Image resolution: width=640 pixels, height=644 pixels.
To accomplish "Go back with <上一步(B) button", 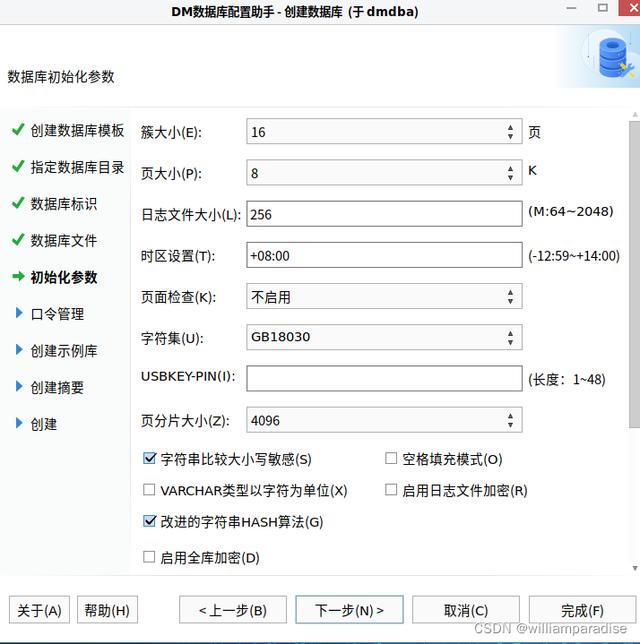I will pos(233,610).
